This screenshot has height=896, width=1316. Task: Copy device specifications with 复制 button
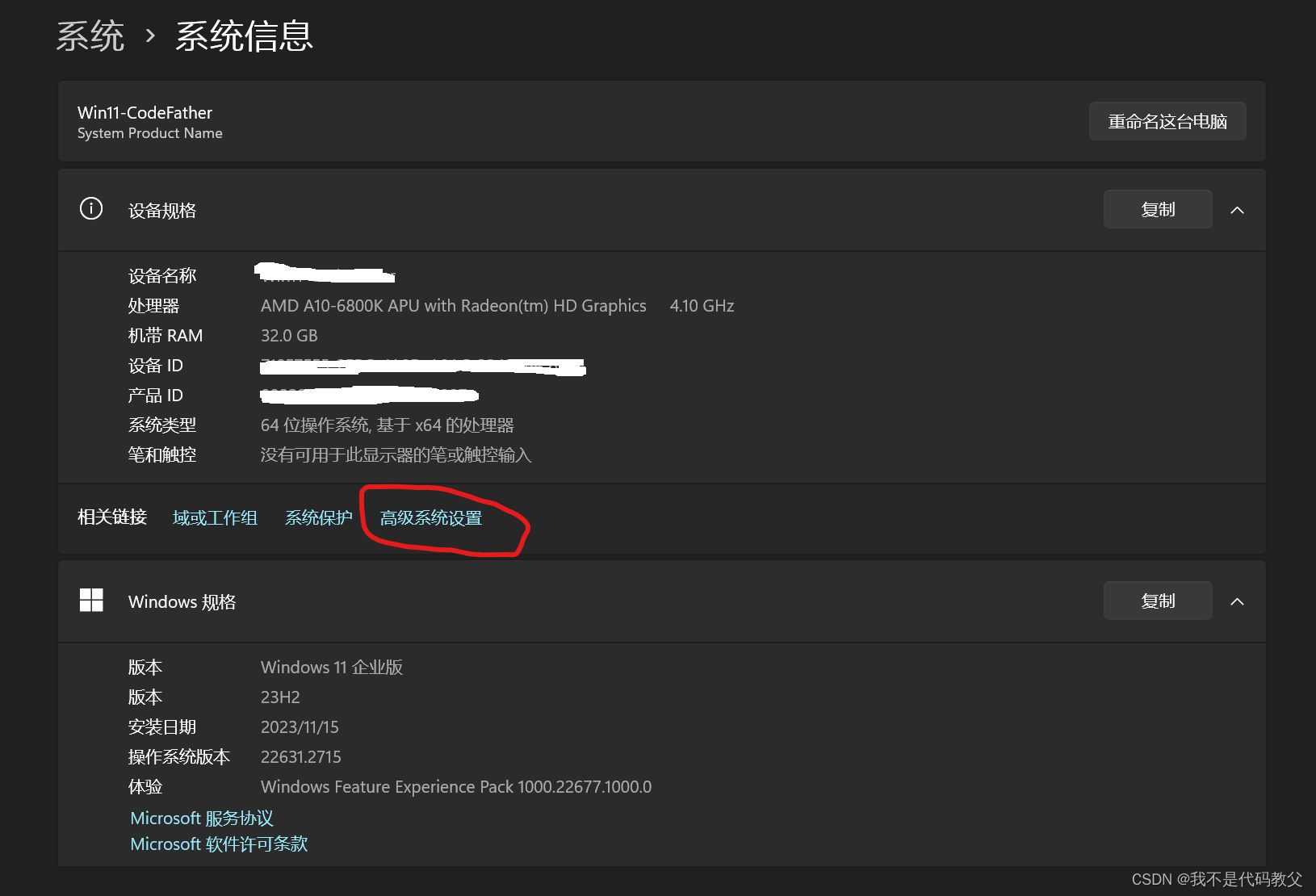1158,209
